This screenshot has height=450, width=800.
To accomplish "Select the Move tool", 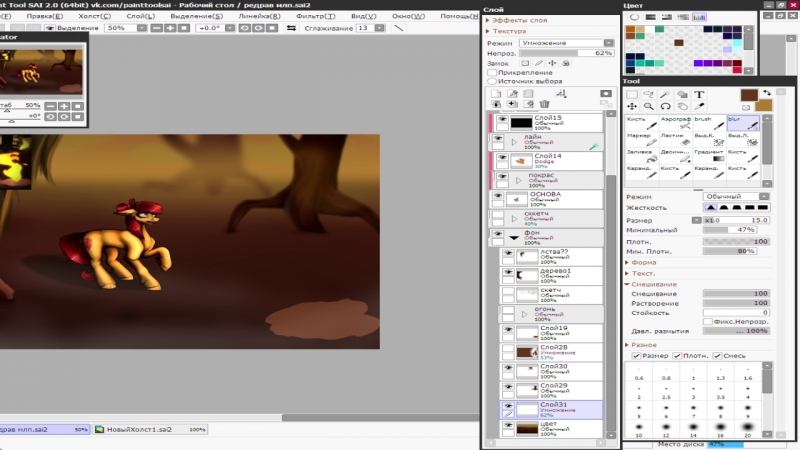I will point(632,106).
